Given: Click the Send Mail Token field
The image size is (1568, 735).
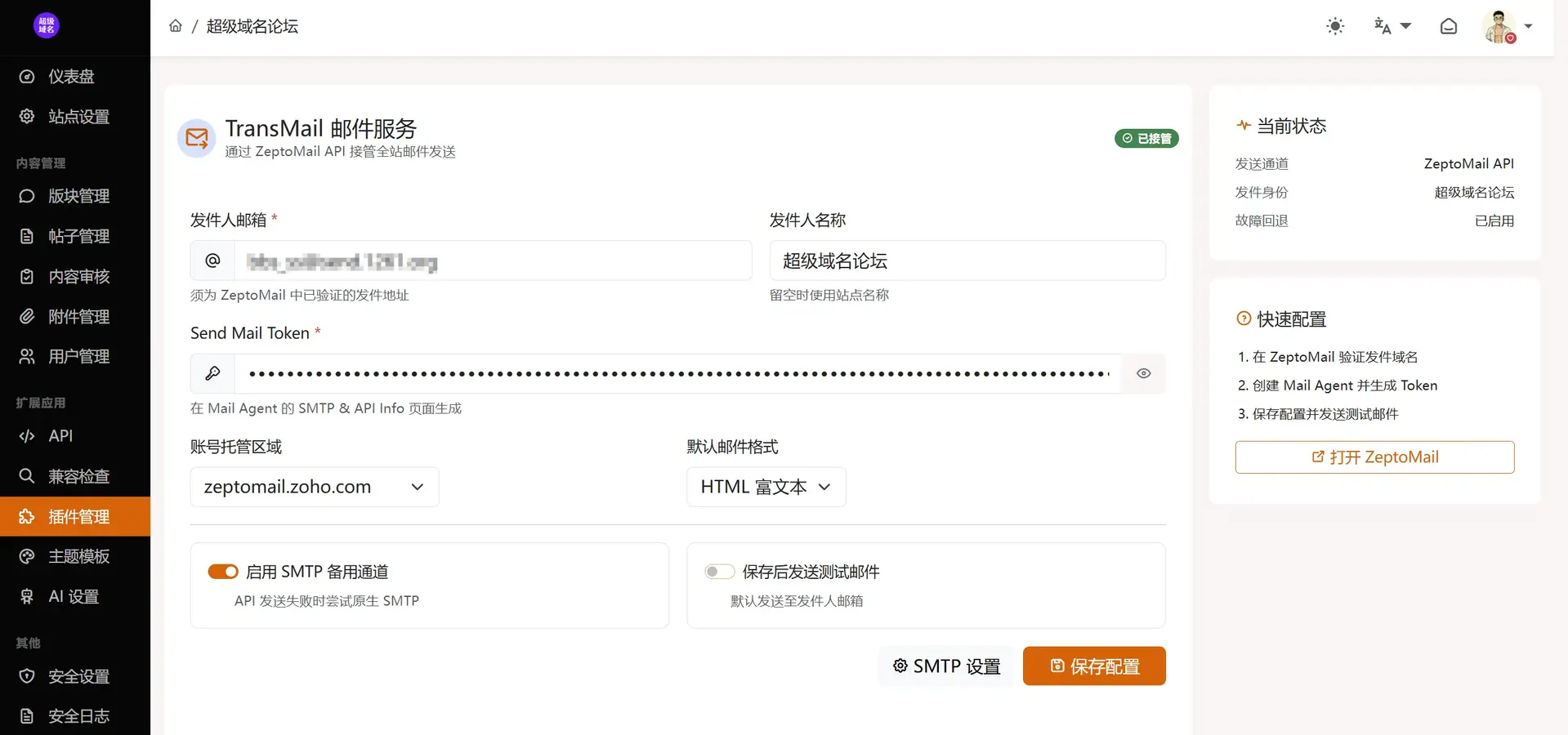Looking at the screenshot, I should tap(678, 373).
